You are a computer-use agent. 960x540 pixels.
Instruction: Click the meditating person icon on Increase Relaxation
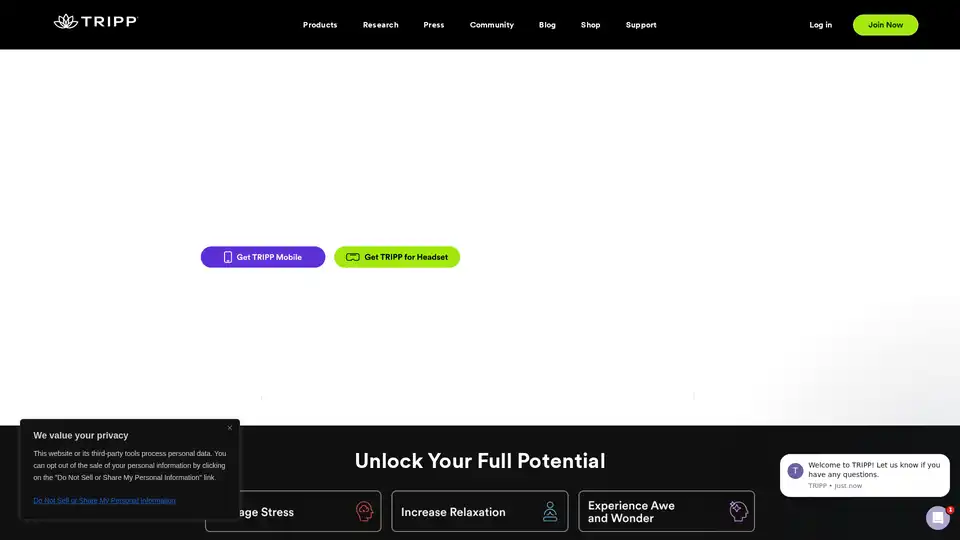550,512
